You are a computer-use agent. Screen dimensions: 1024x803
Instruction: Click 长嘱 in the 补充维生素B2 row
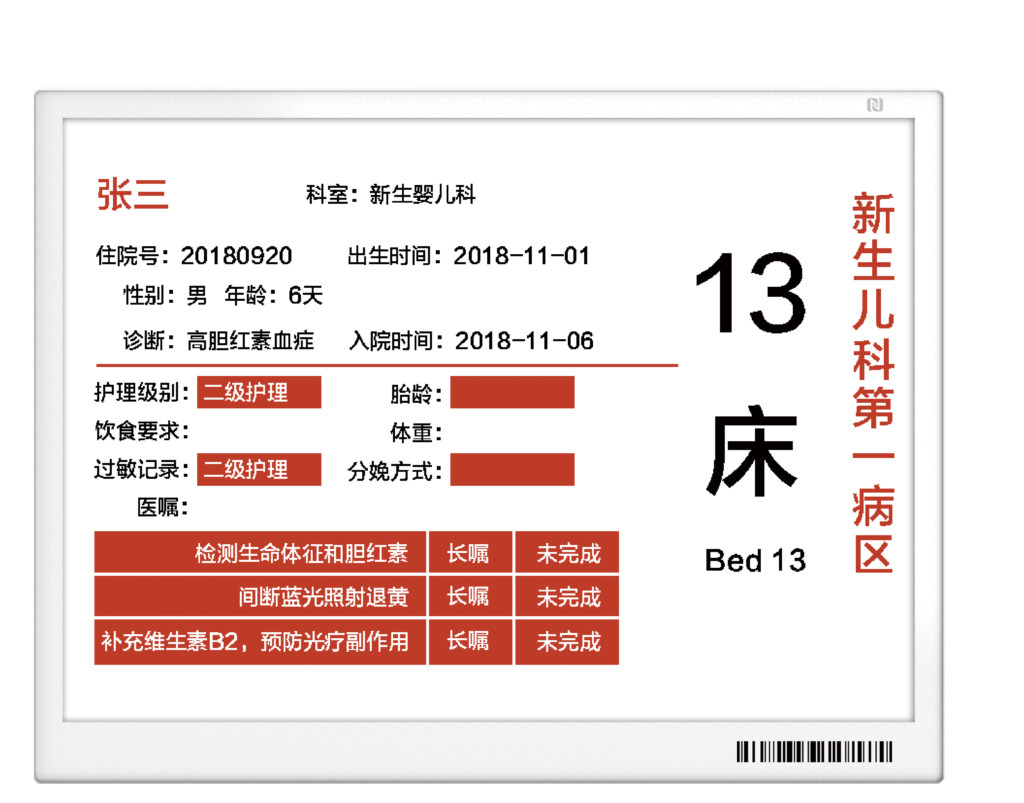tap(470, 641)
